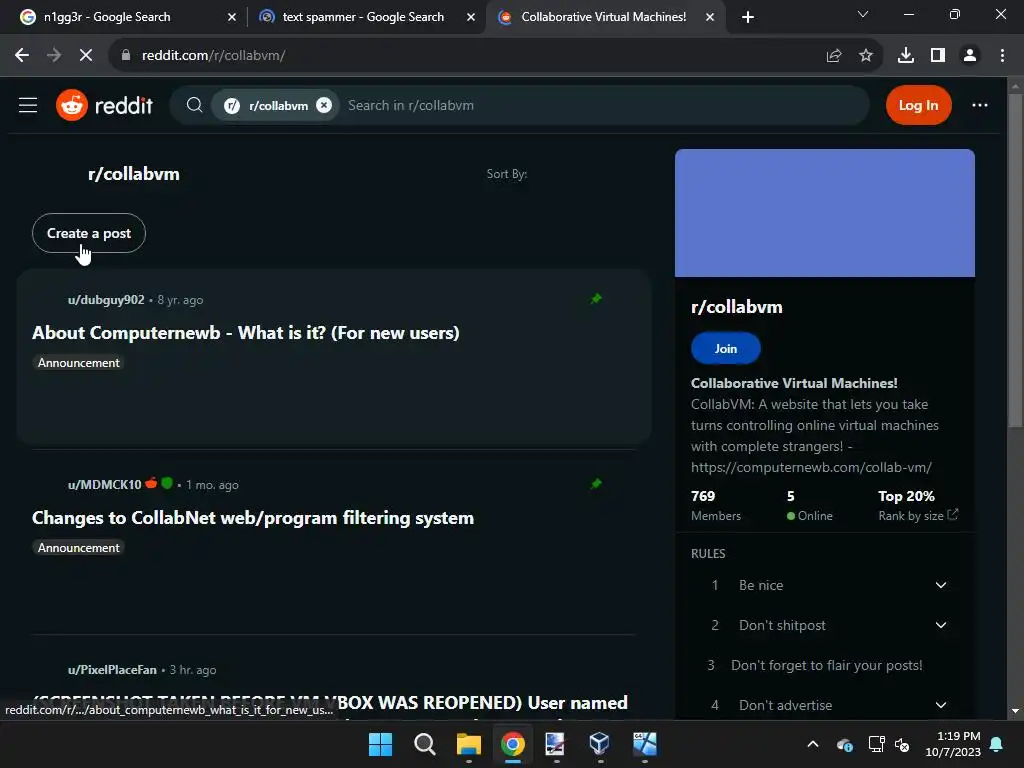Go forward in browser history

(54, 56)
